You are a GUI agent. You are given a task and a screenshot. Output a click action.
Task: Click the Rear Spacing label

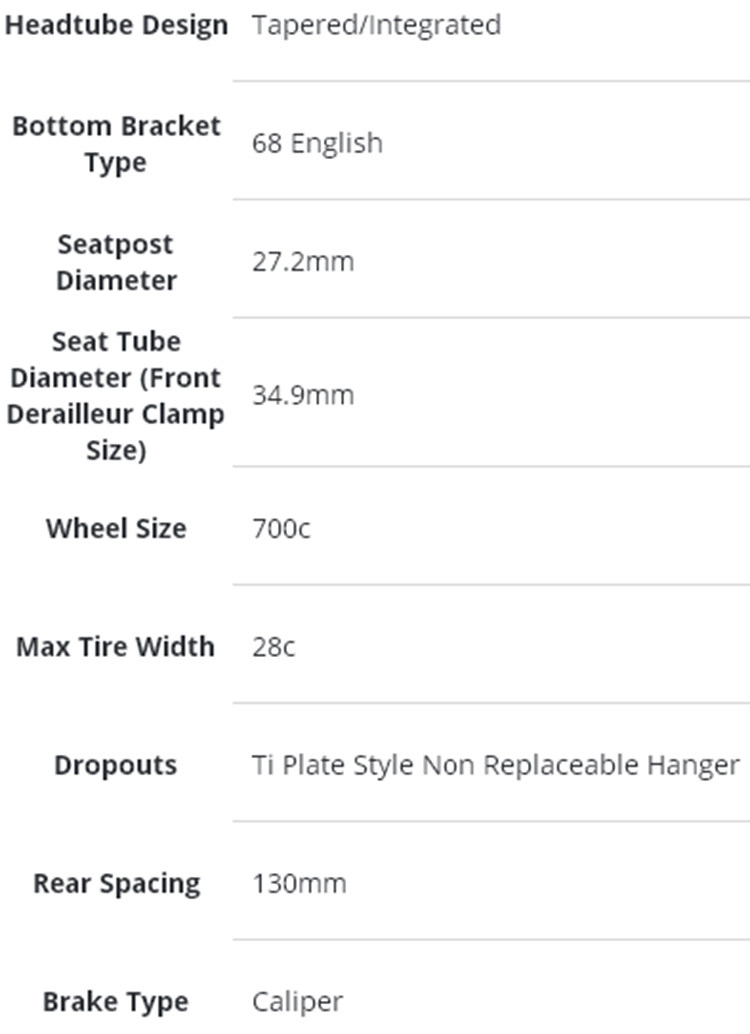pos(116,884)
